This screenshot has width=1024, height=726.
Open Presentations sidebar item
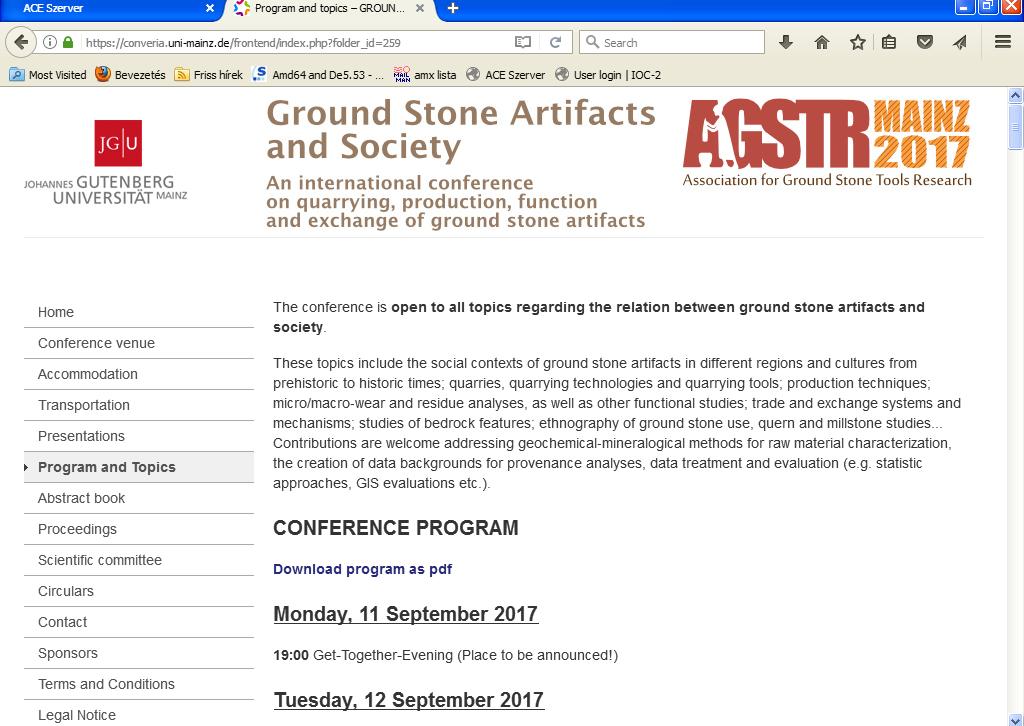pyautogui.click(x=138, y=436)
